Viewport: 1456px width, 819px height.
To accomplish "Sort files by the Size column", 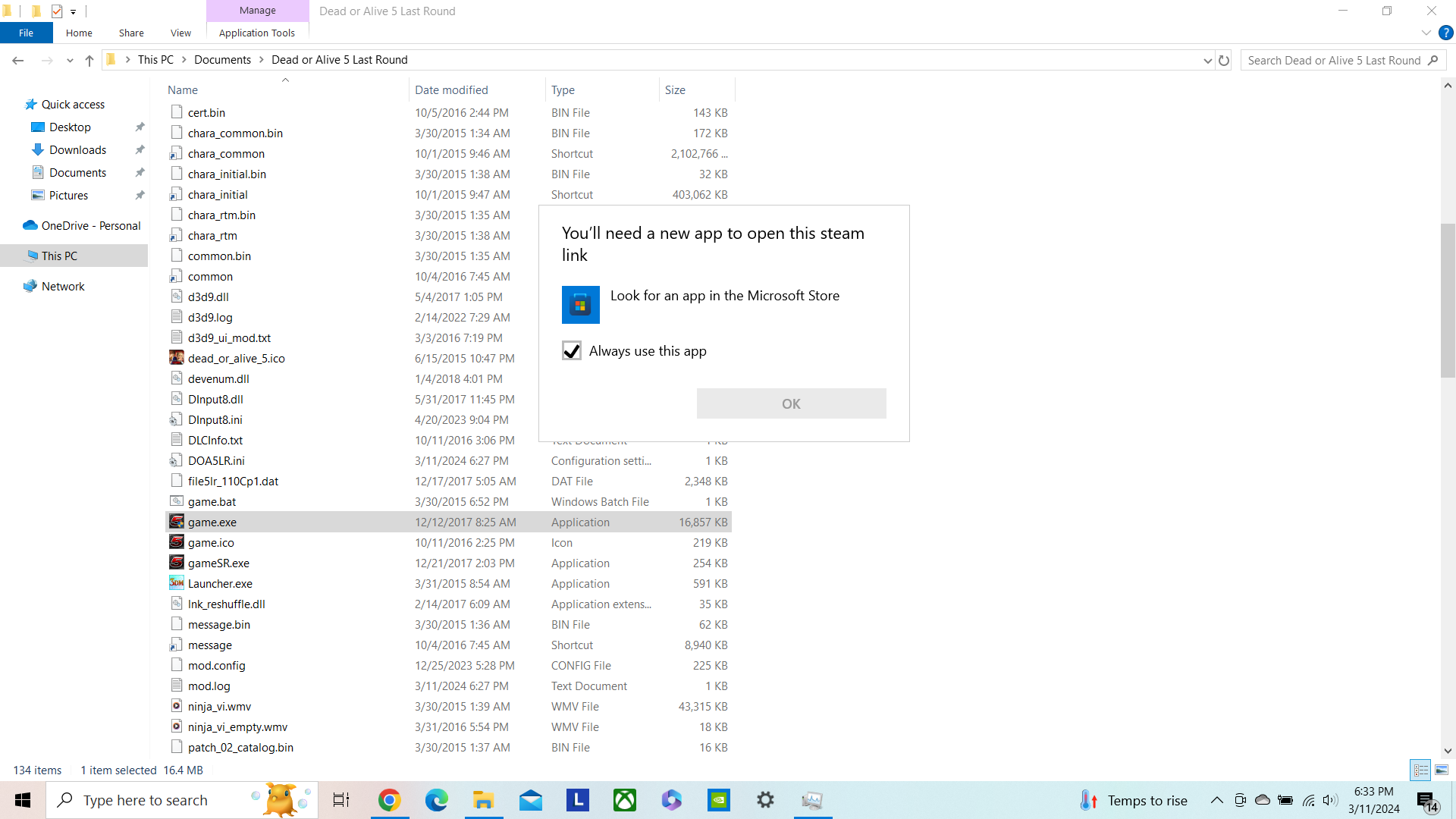I will pyautogui.click(x=675, y=89).
